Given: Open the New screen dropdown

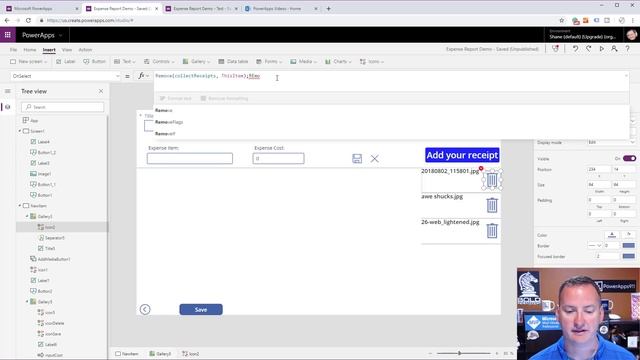Looking at the screenshot, I should coord(29,62).
